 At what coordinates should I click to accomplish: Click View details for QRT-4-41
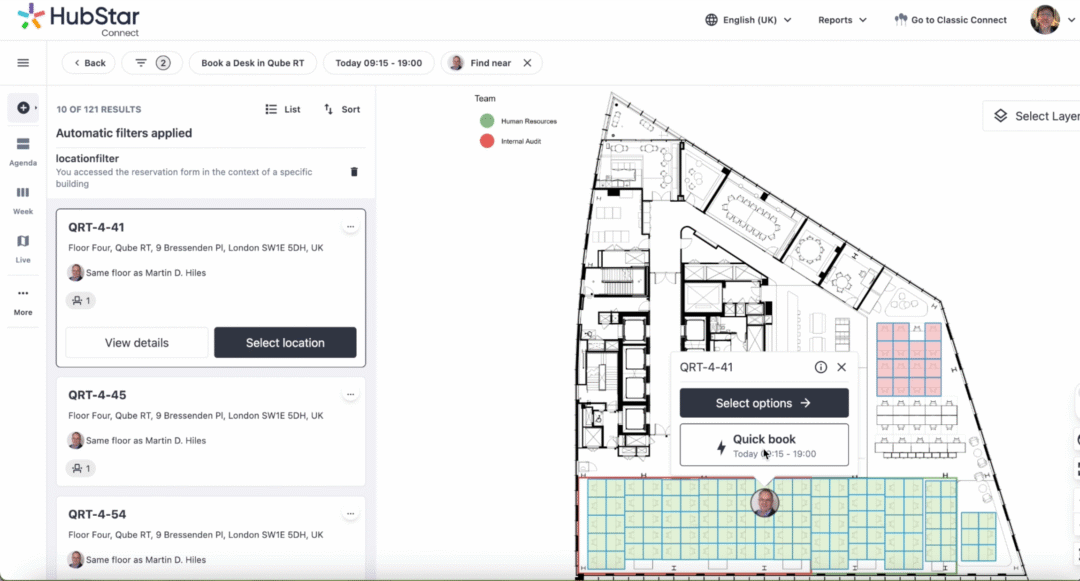click(137, 343)
